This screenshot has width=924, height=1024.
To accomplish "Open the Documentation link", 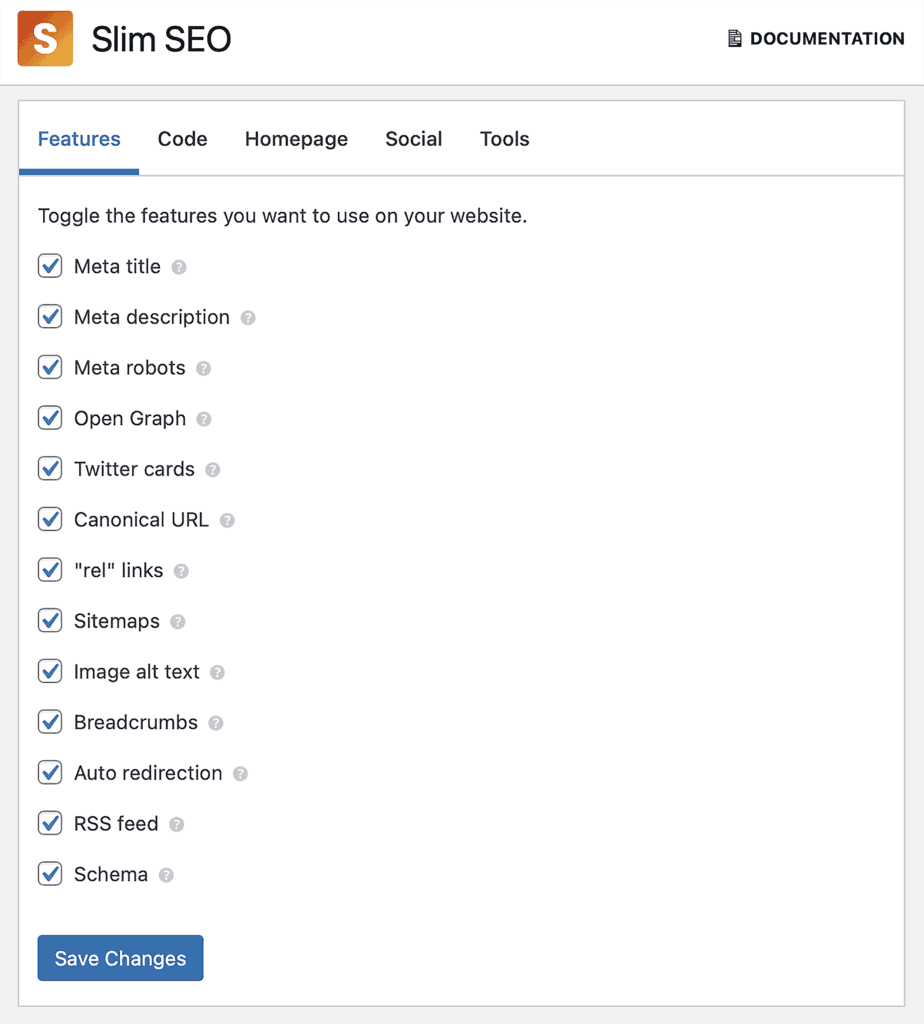I will [815, 39].
